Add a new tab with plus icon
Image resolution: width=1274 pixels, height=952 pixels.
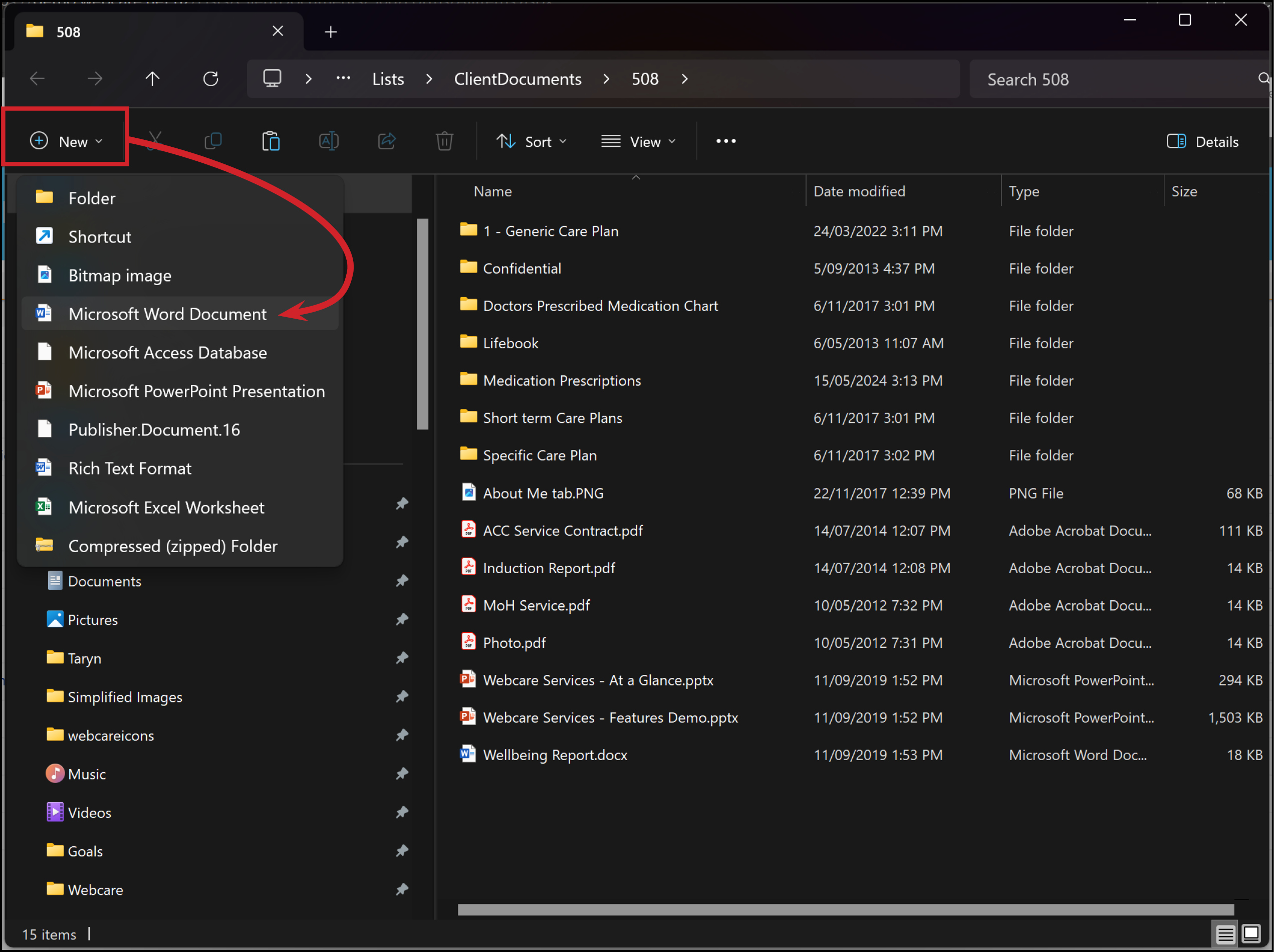[x=331, y=32]
